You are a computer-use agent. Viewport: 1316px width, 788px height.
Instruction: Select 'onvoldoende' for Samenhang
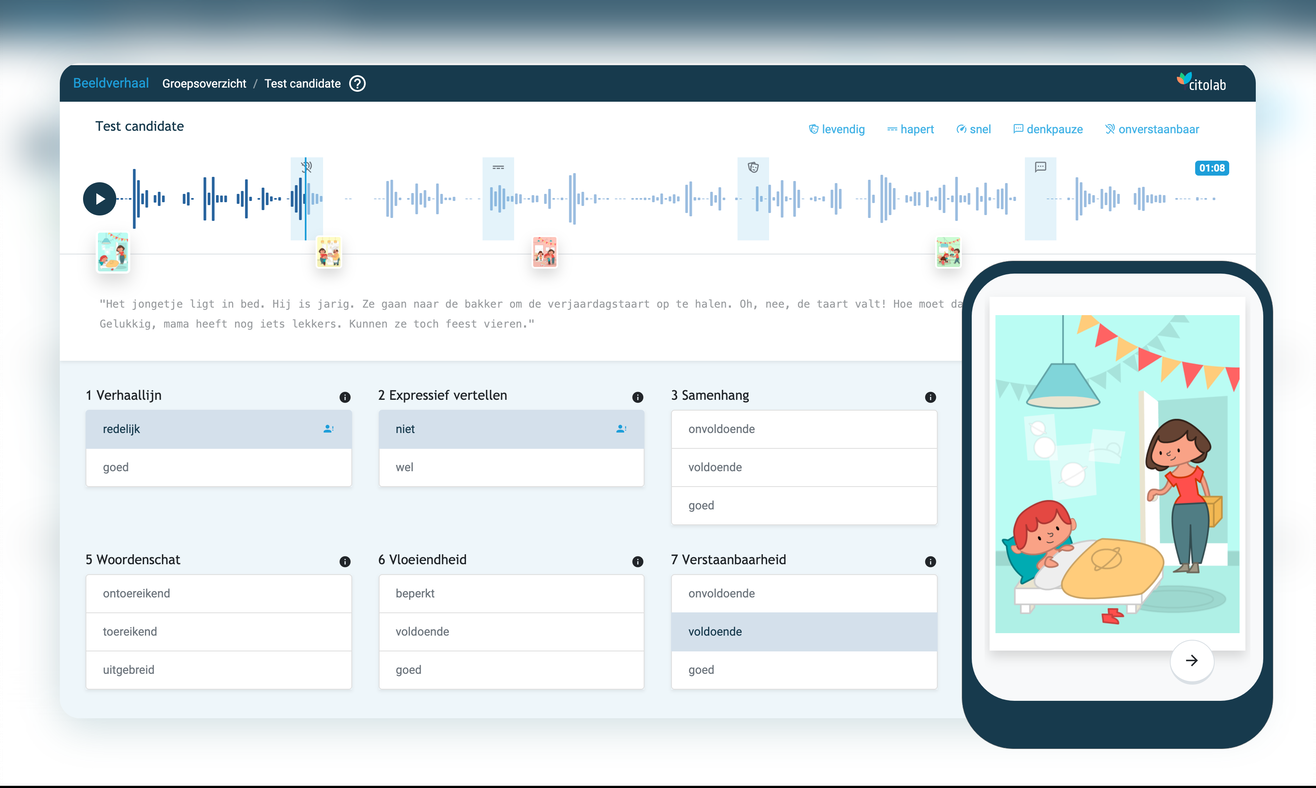pyautogui.click(x=803, y=429)
